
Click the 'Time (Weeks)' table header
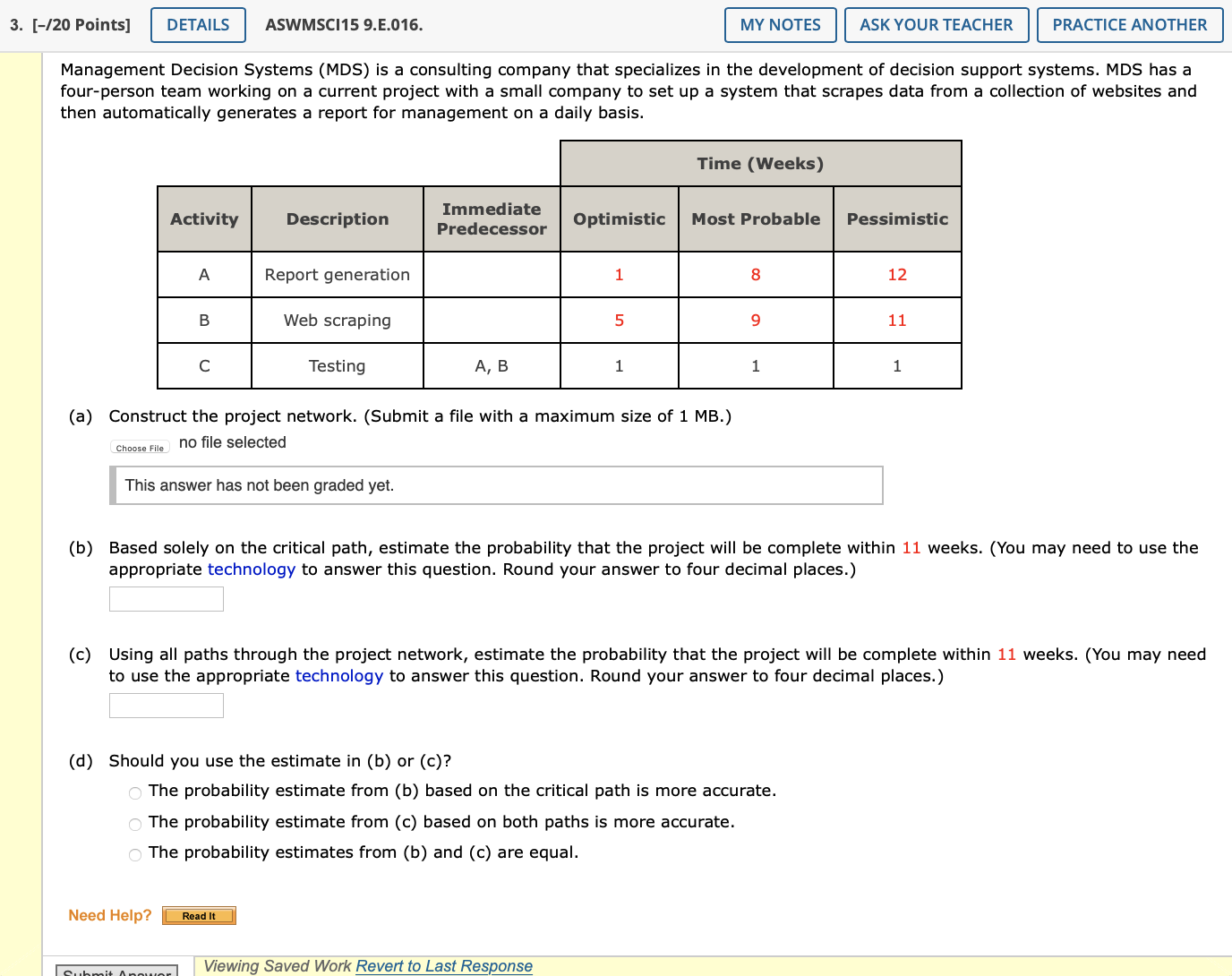pyautogui.click(x=761, y=164)
